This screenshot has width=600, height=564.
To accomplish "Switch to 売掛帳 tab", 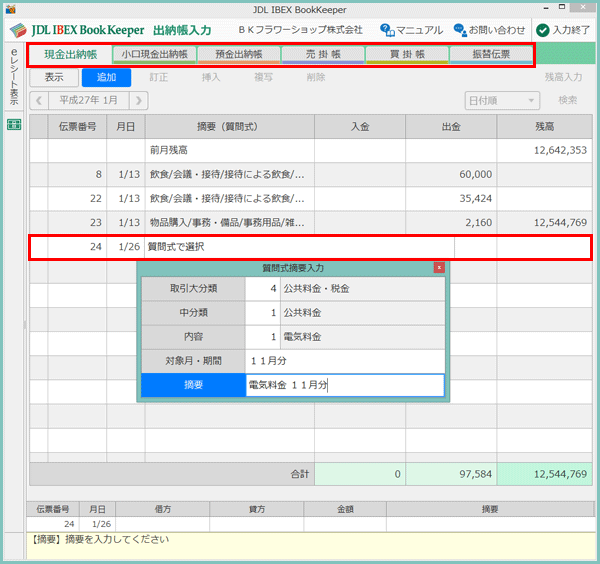I will tap(323, 54).
